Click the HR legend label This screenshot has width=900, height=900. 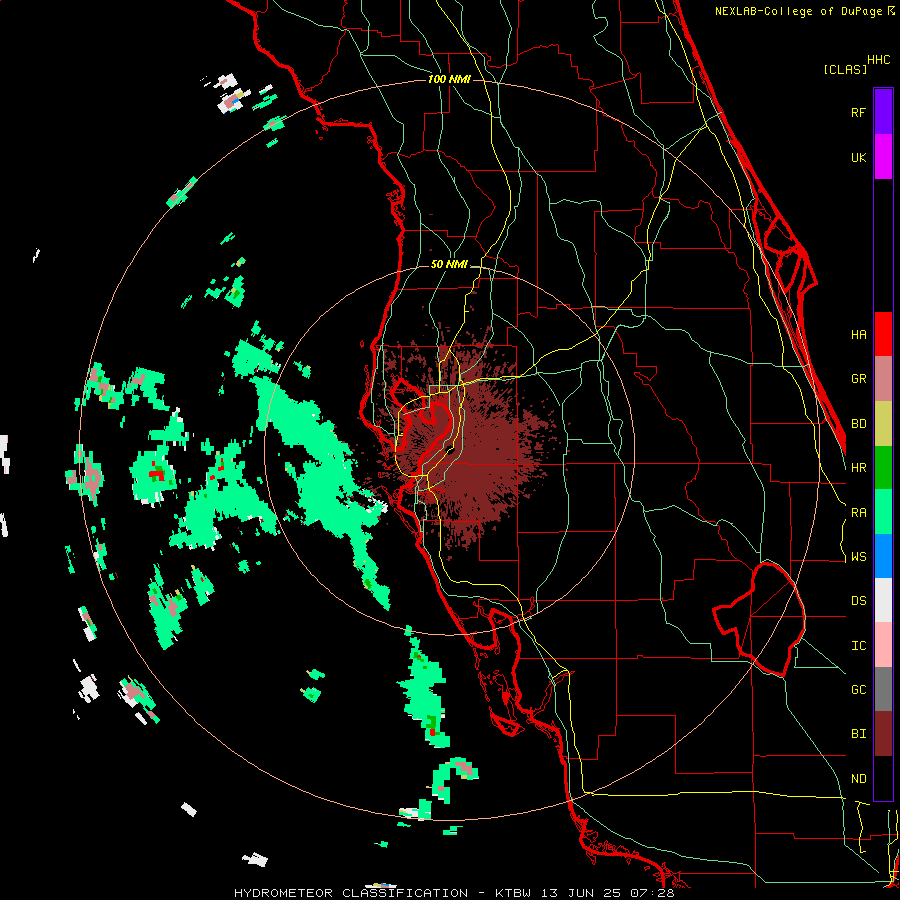click(x=858, y=468)
